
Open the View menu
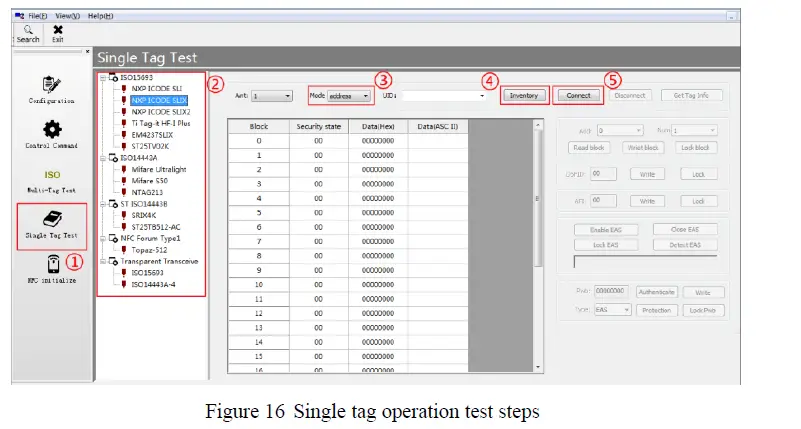point(67,16)
